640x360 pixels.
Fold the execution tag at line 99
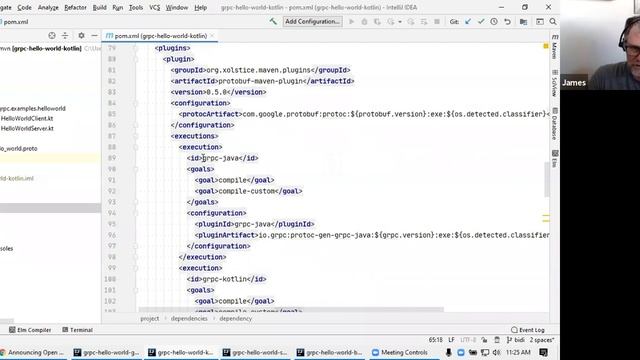136,268
